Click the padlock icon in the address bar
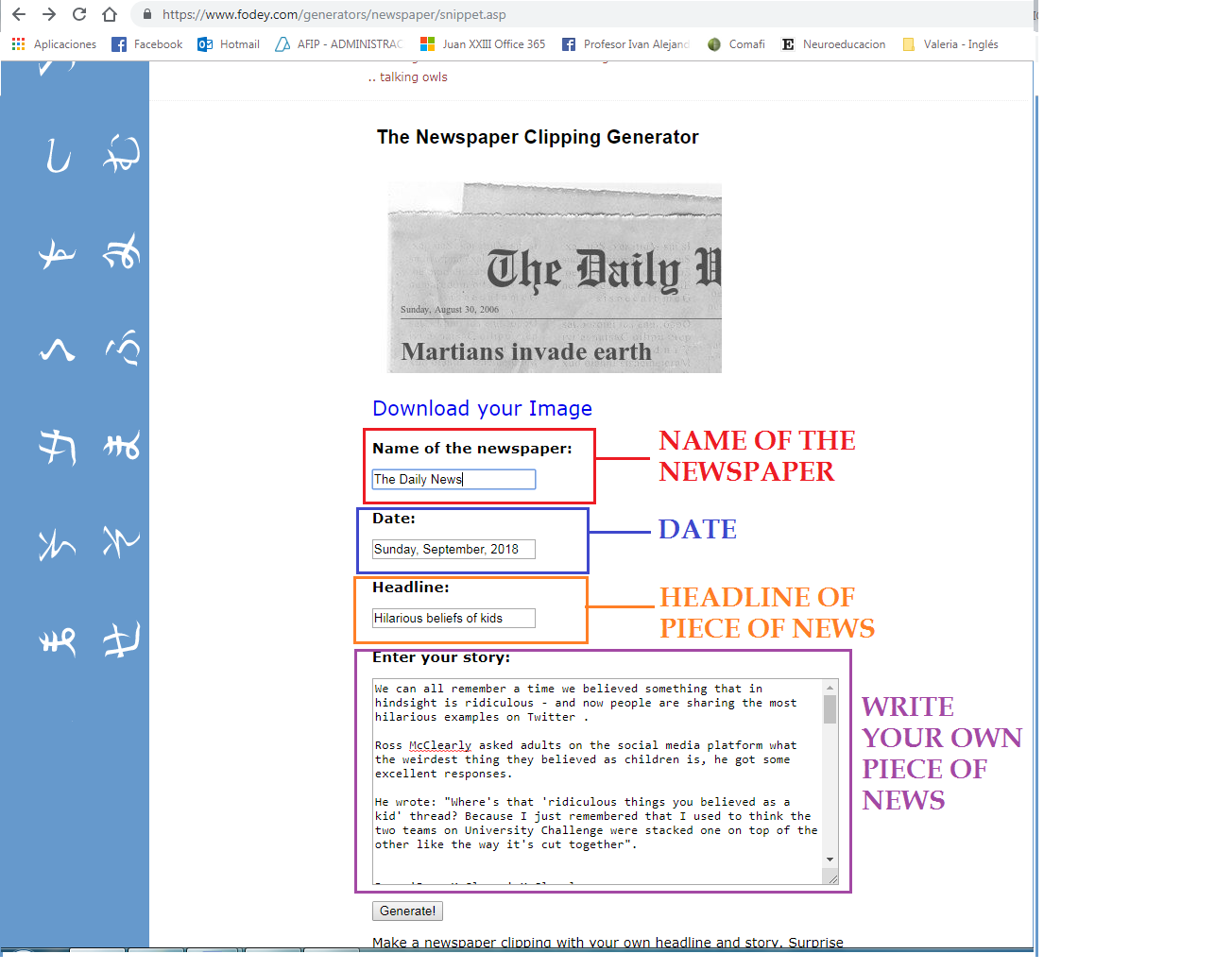The width and height of the screenshot is (1232, 971). click(x=146, y=14)
